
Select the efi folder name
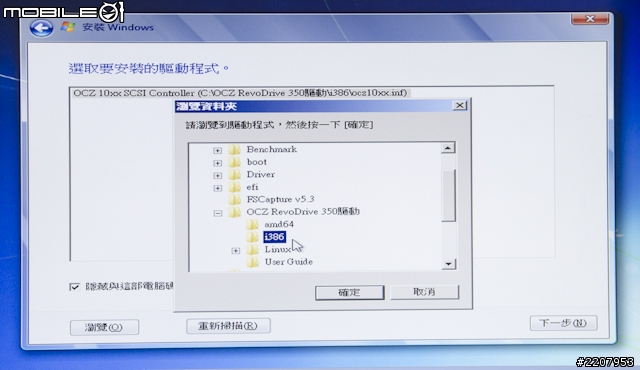tap(252, 187)
